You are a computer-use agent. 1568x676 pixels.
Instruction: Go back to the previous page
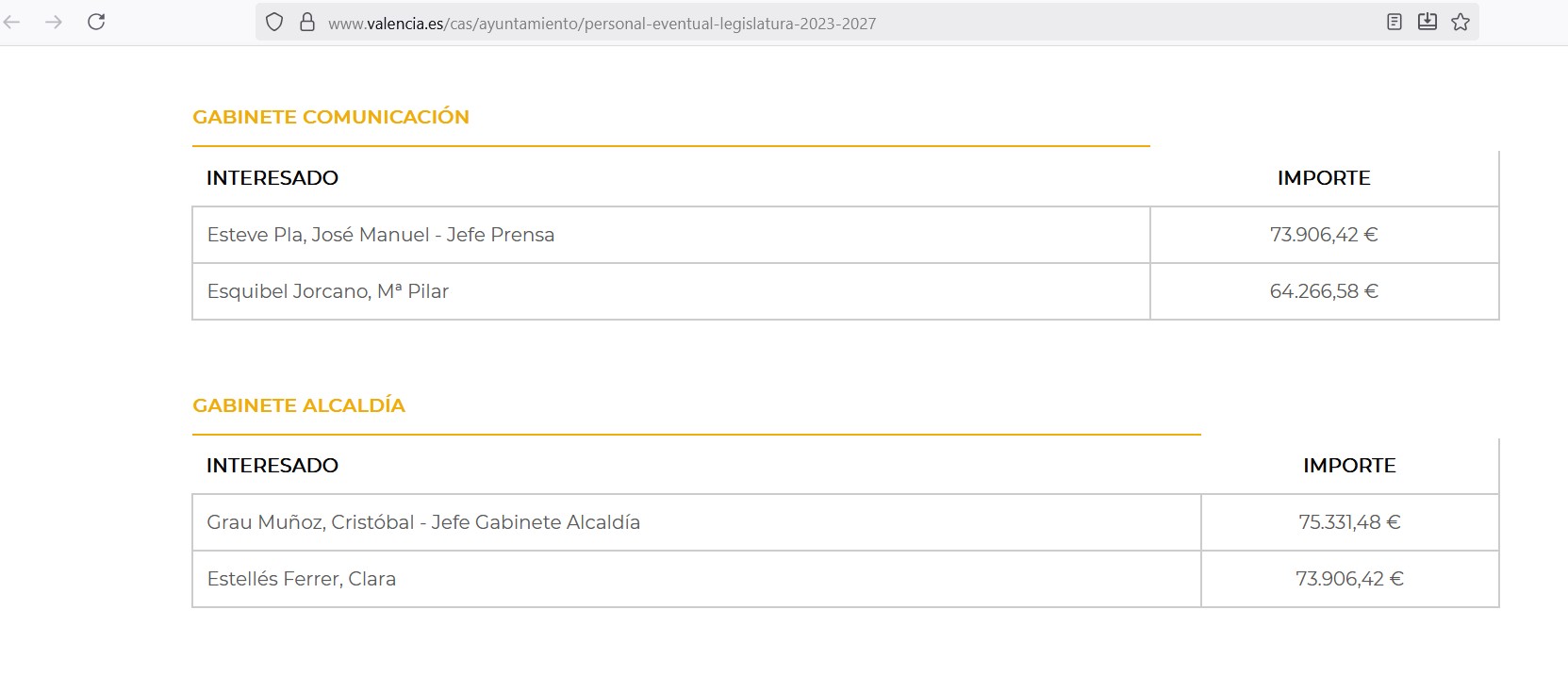(12, 22)
